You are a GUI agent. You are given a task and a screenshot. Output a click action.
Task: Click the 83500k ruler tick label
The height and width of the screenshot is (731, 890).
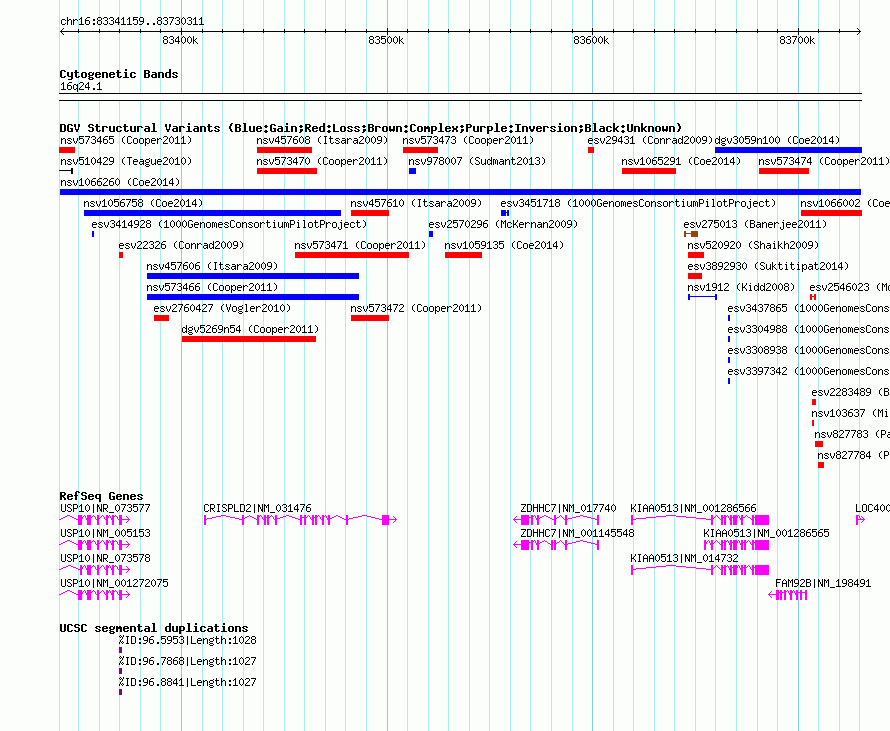click(x=386, y=40)
